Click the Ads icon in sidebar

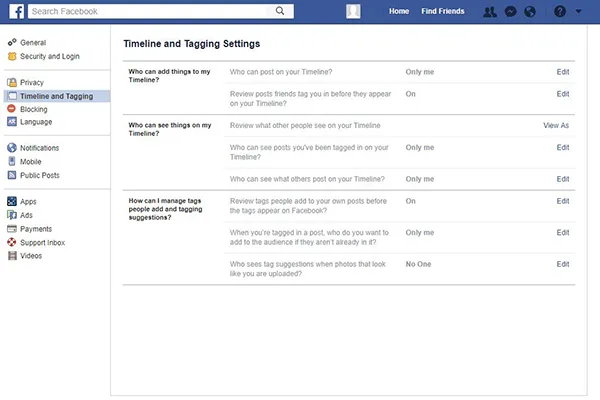12,215
